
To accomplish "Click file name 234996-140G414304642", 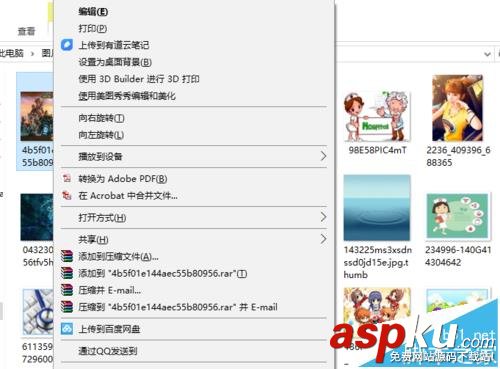I will [458, 256].
